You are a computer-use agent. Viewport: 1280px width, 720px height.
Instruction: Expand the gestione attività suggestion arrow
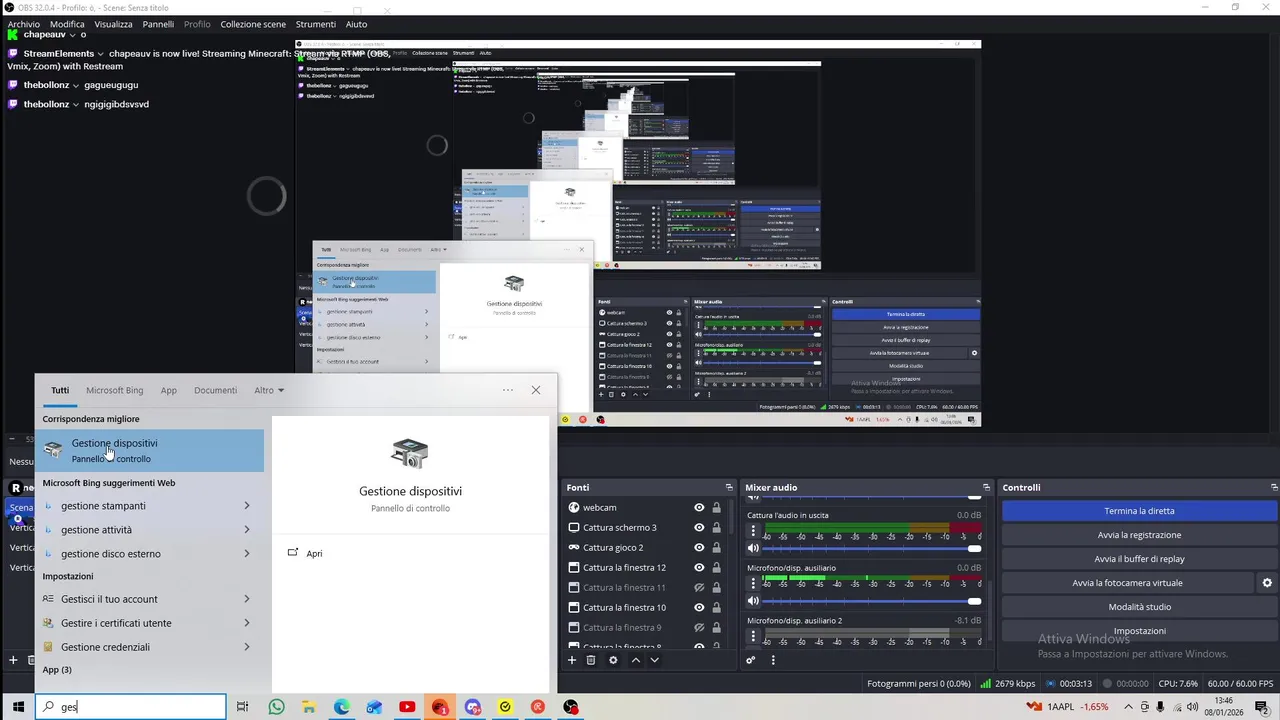247,530
